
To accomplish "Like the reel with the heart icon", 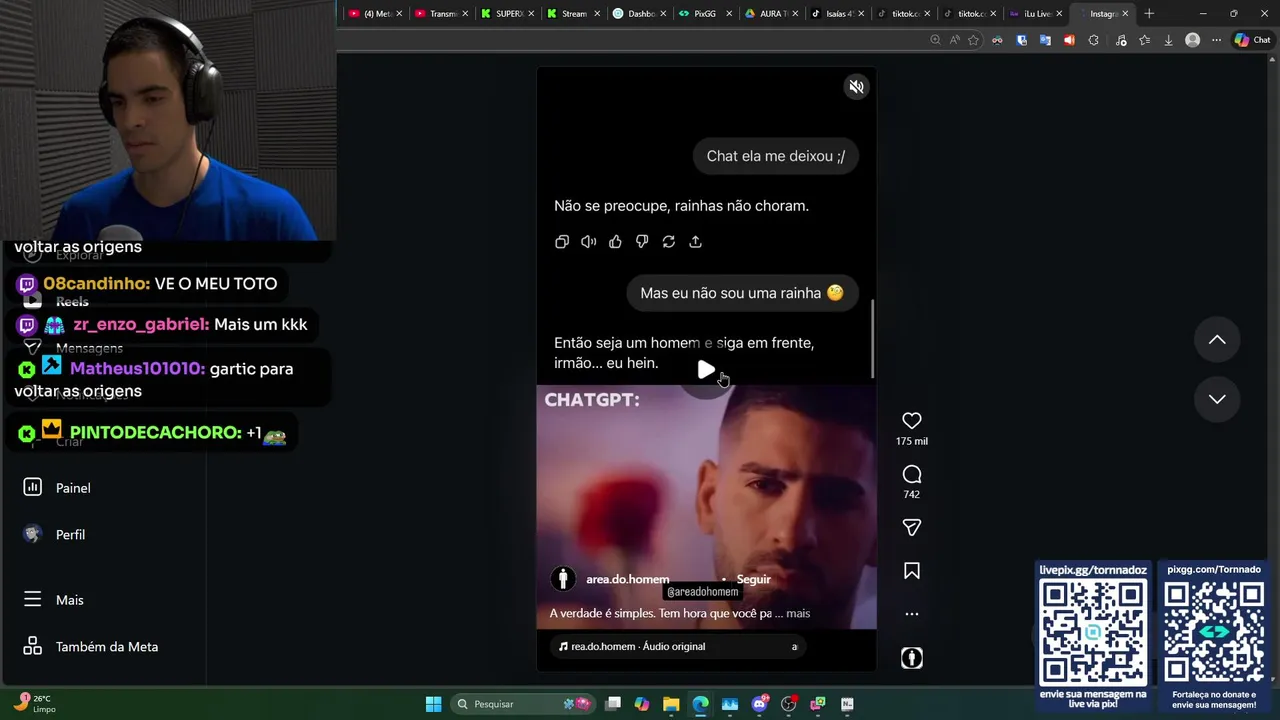I will point(912,421).
